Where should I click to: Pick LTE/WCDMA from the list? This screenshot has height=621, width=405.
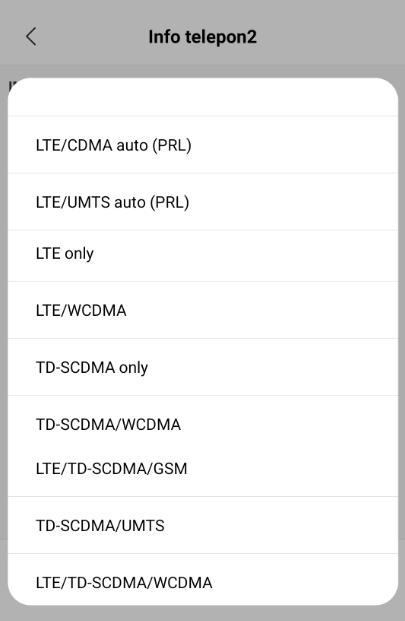[203, 310]
